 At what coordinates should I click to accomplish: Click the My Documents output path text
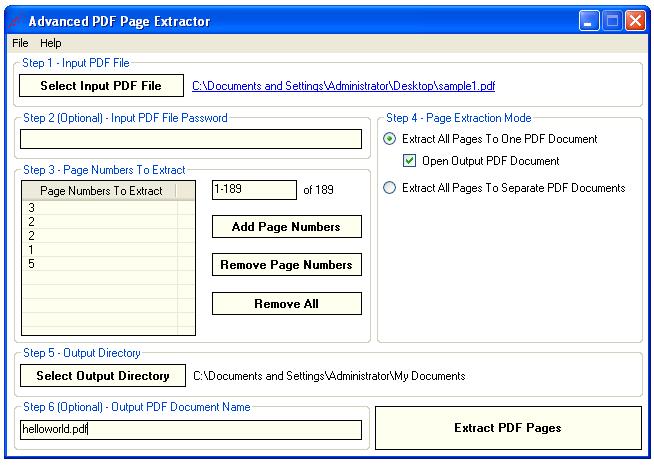[x=329, y=376]
